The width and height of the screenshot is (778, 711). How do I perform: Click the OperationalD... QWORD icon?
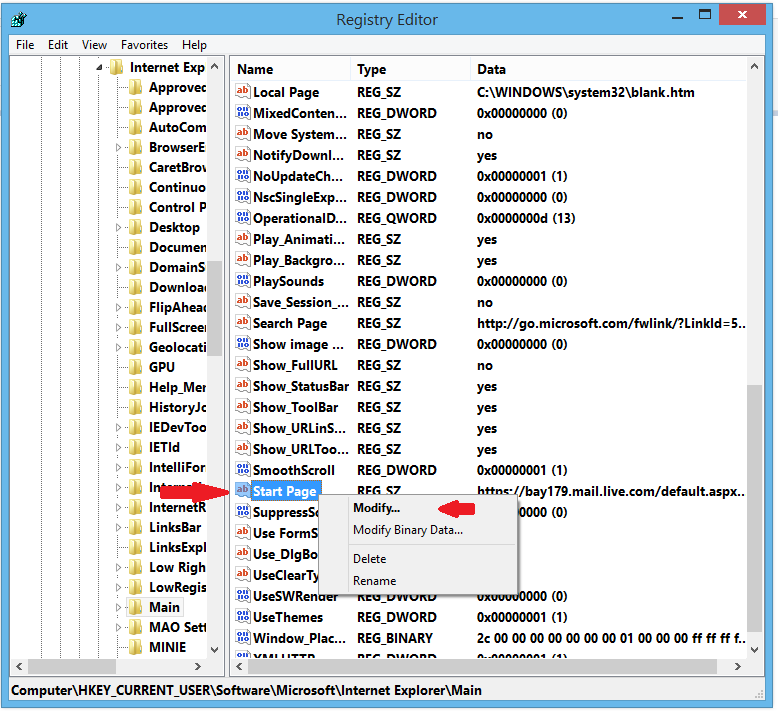[243, 217]
